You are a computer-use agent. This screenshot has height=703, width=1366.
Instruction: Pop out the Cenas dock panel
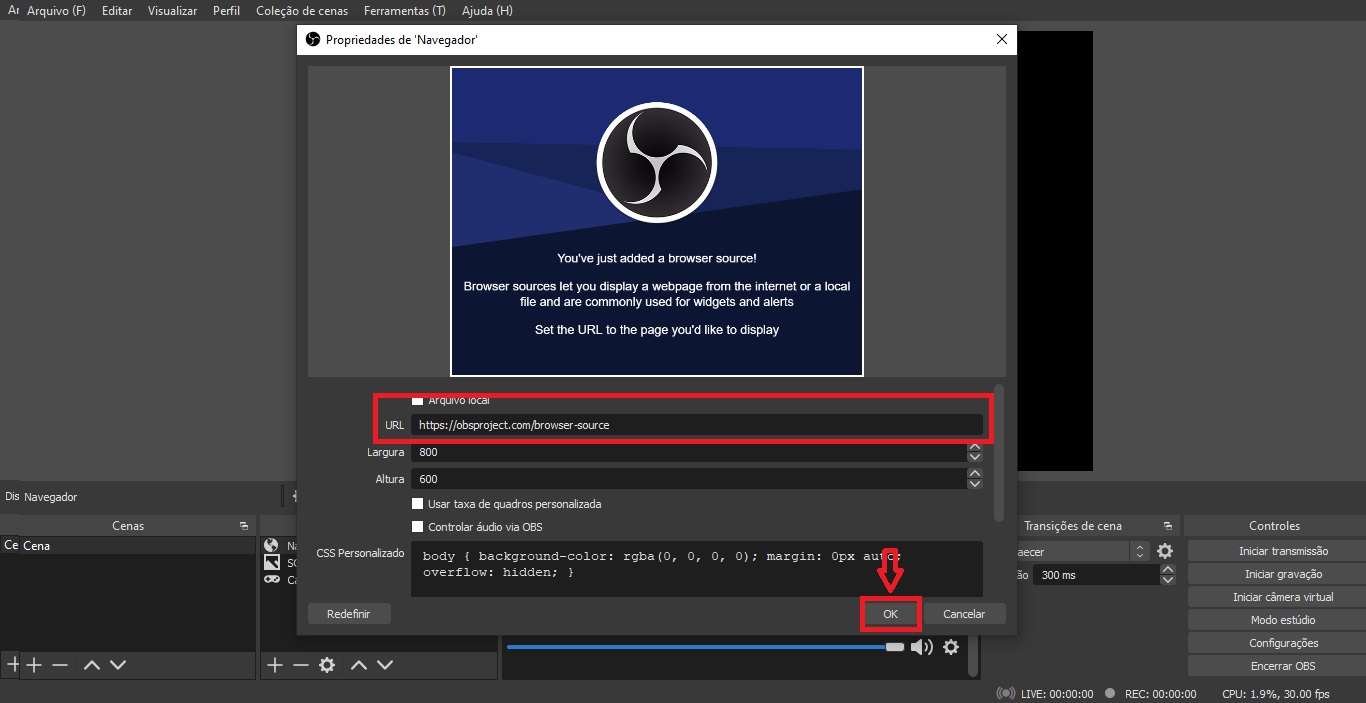[x=243, y=526]
